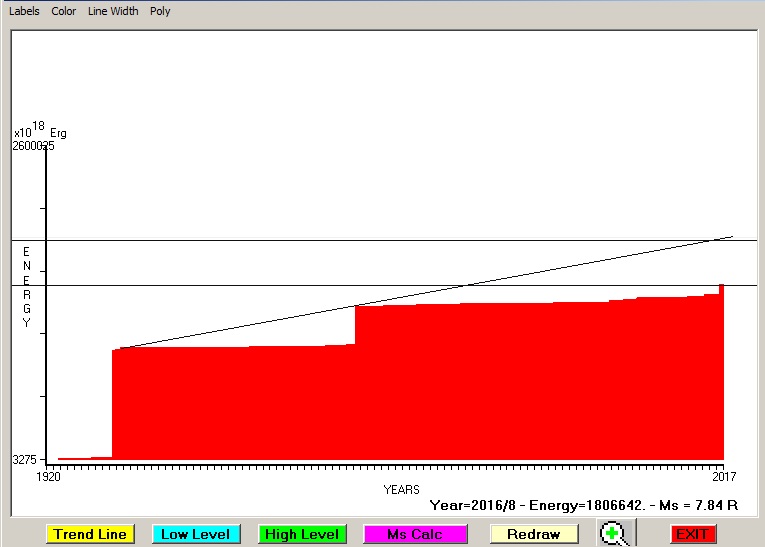Click the 2600035 maximum energy value label
Screen dimensions: 765x547
point(33,146)
